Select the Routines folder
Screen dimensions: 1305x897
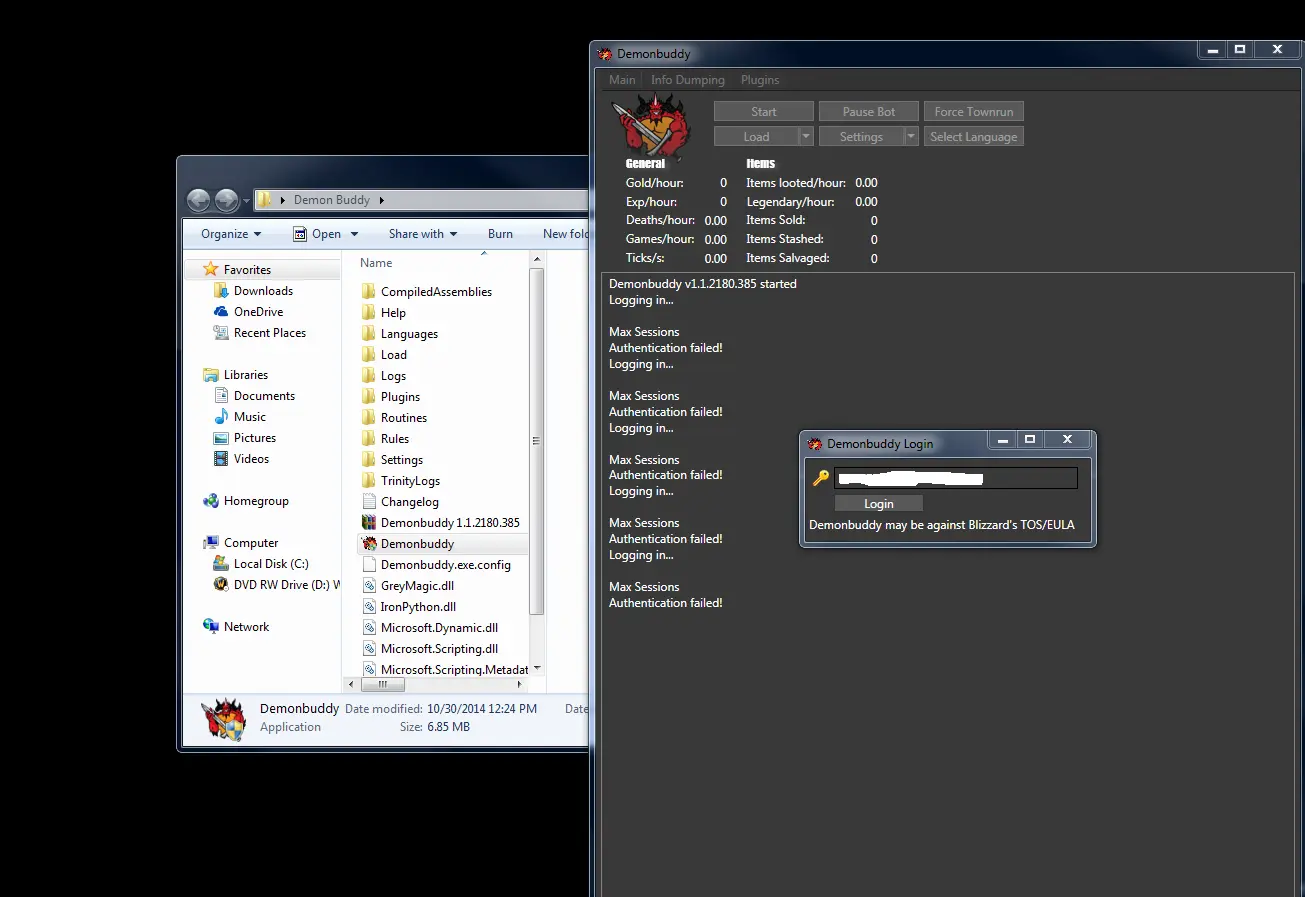tap(404, 418)
